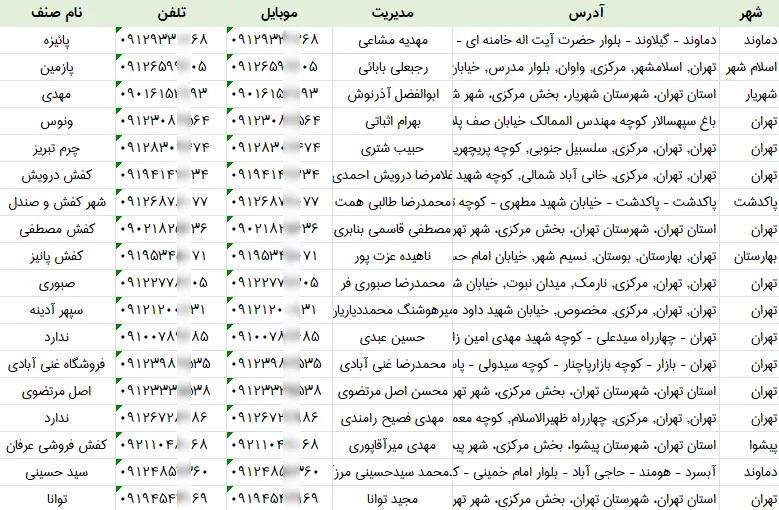Click the cell کفش پانیز

57,256
